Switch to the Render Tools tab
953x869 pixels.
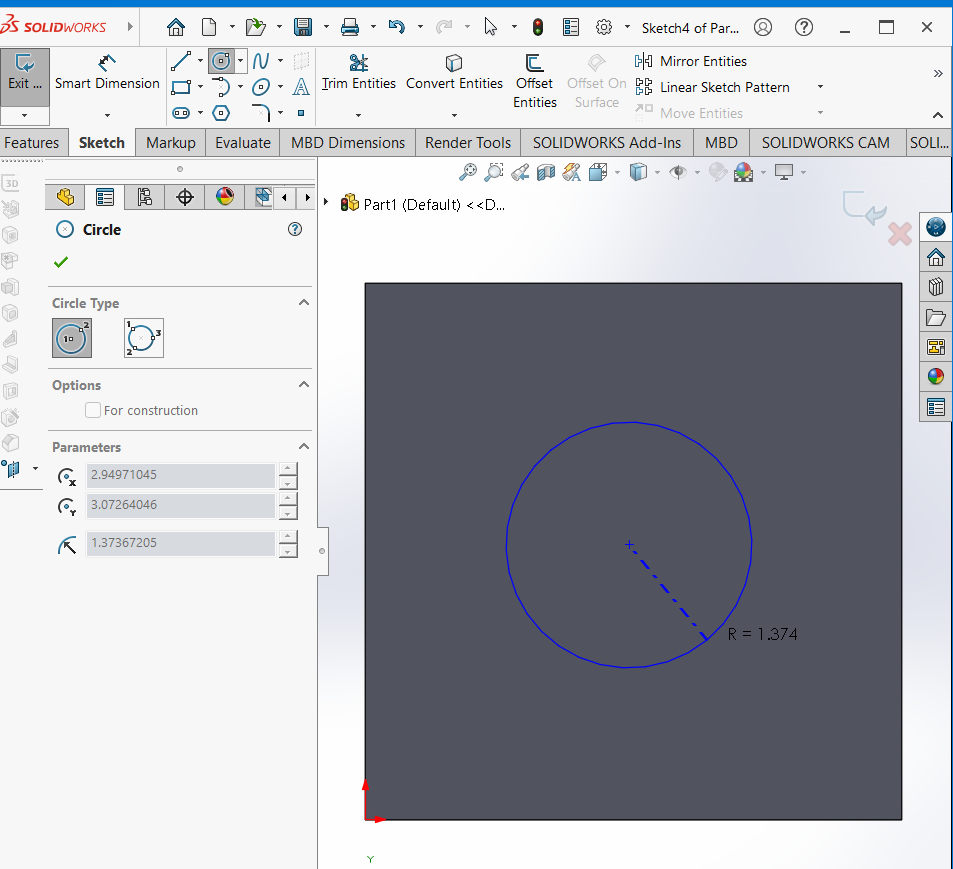[468, 143]
